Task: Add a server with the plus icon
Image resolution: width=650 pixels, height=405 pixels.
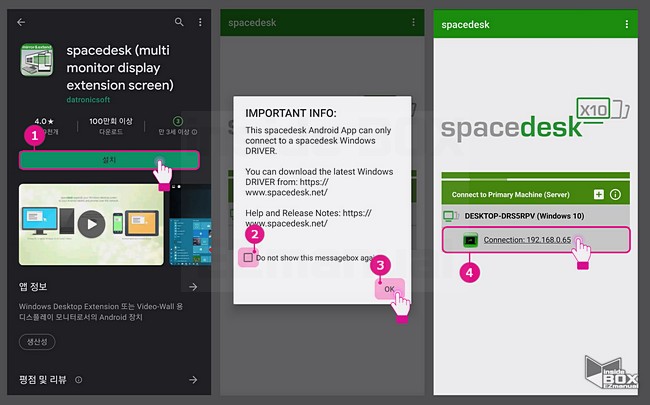Action: [x=599, y=194]
